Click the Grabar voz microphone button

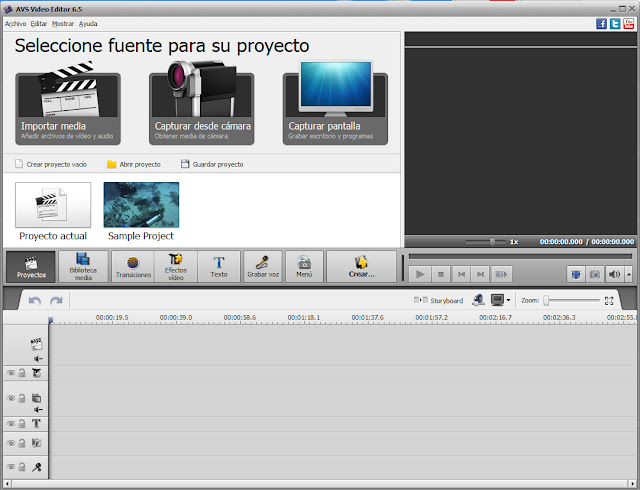pyautogui.click(x=263, y=266)
